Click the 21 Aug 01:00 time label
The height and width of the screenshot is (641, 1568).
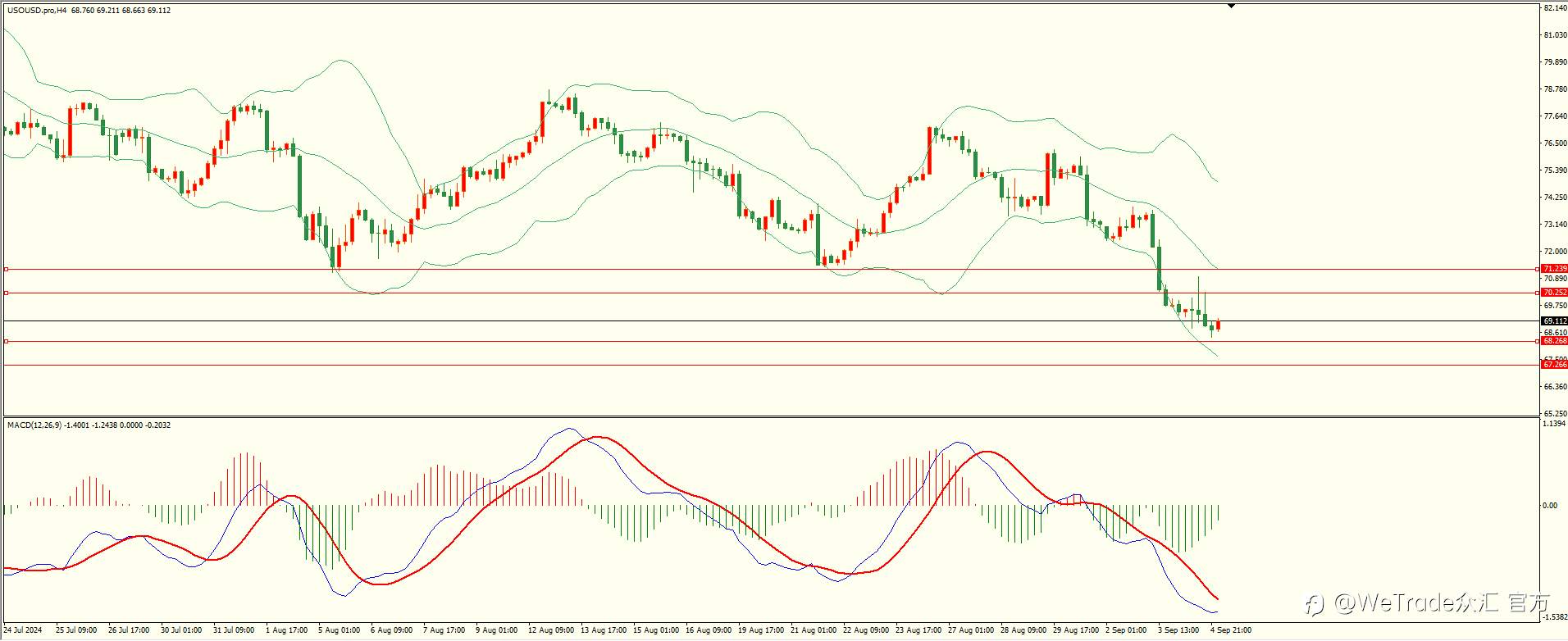(814, 630)
